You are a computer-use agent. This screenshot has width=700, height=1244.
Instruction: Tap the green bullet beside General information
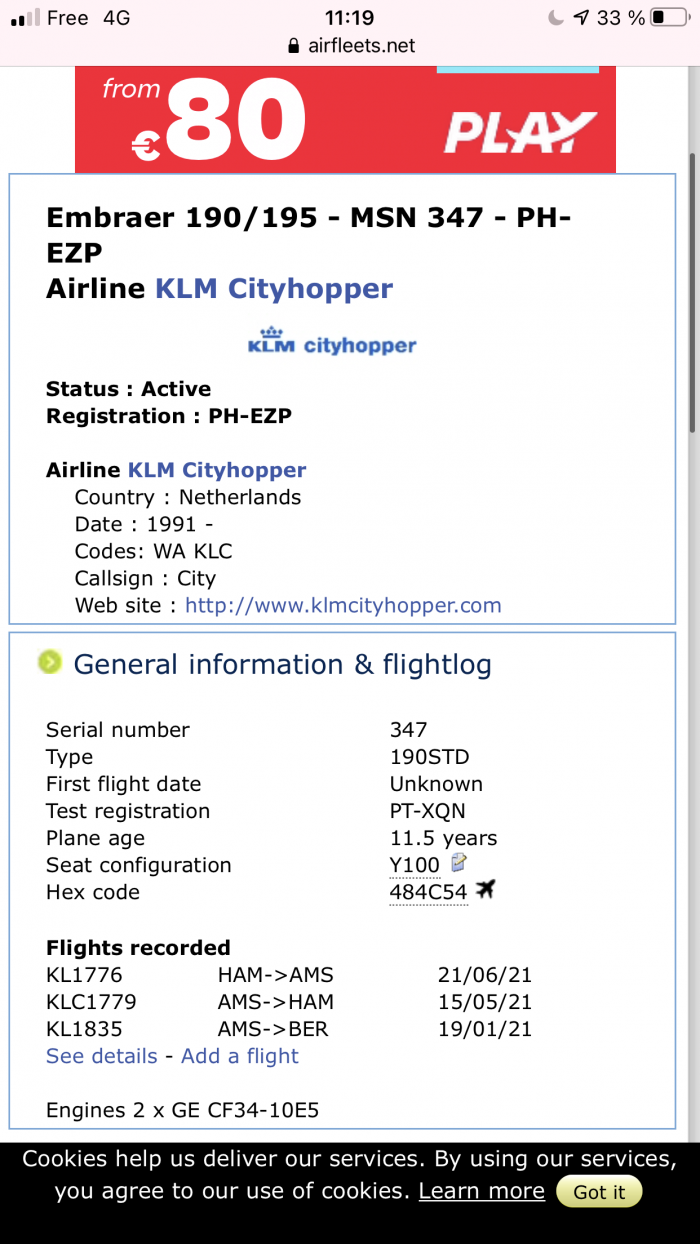click(x=49, y=662)
